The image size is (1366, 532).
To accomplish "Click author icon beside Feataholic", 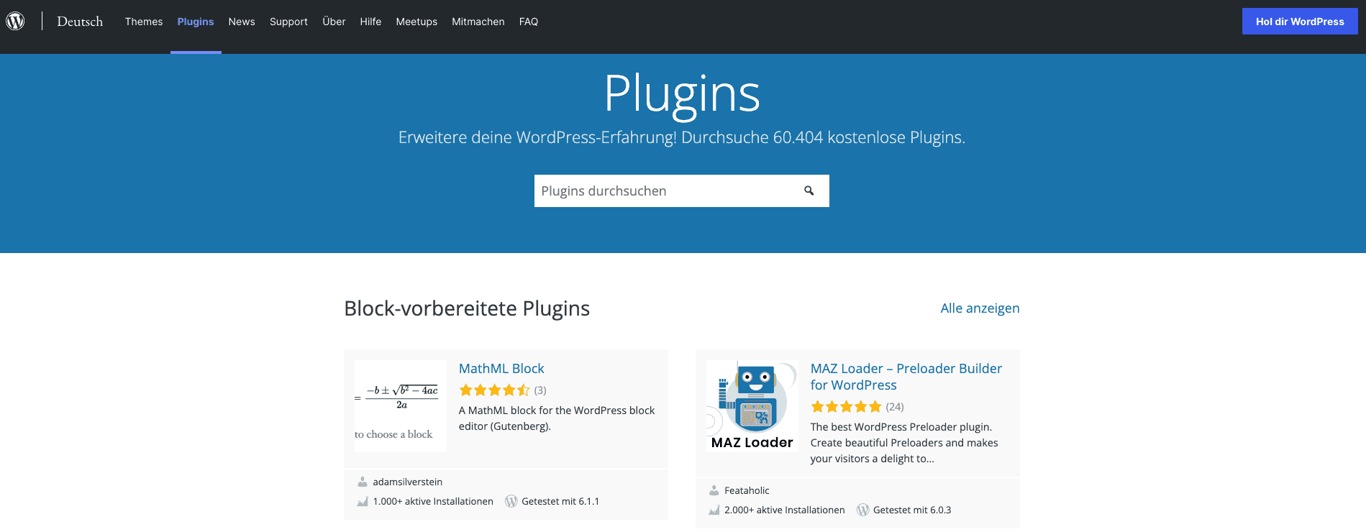I will coord(714,491).
